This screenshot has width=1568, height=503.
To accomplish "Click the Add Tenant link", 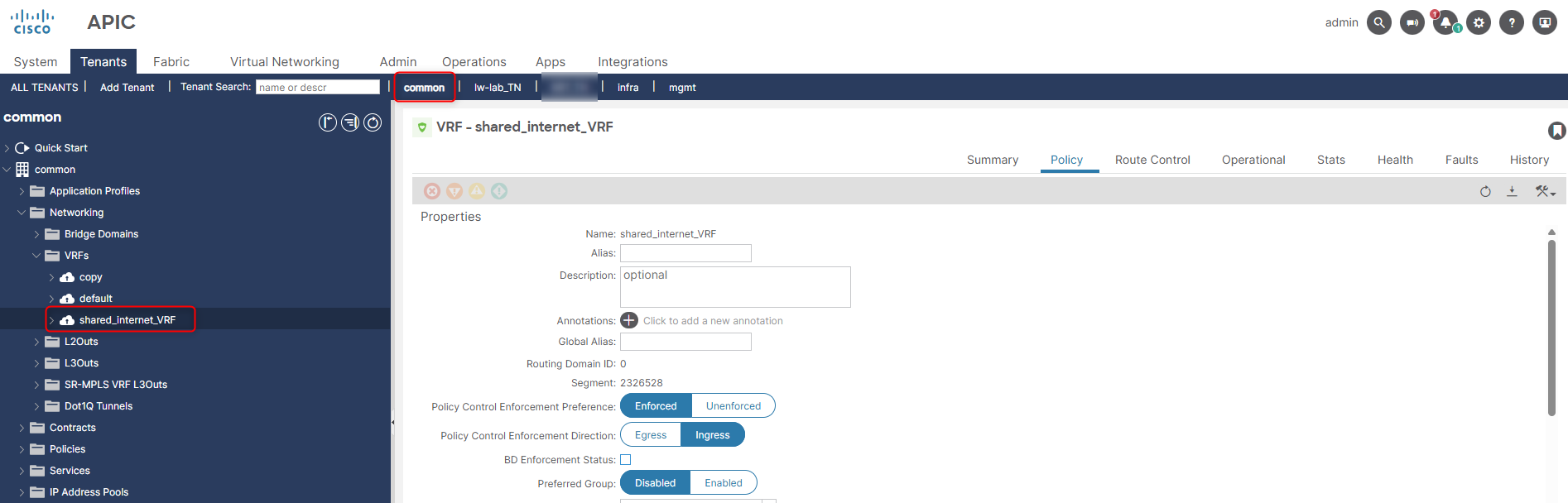I will click(x=127, y=87).
